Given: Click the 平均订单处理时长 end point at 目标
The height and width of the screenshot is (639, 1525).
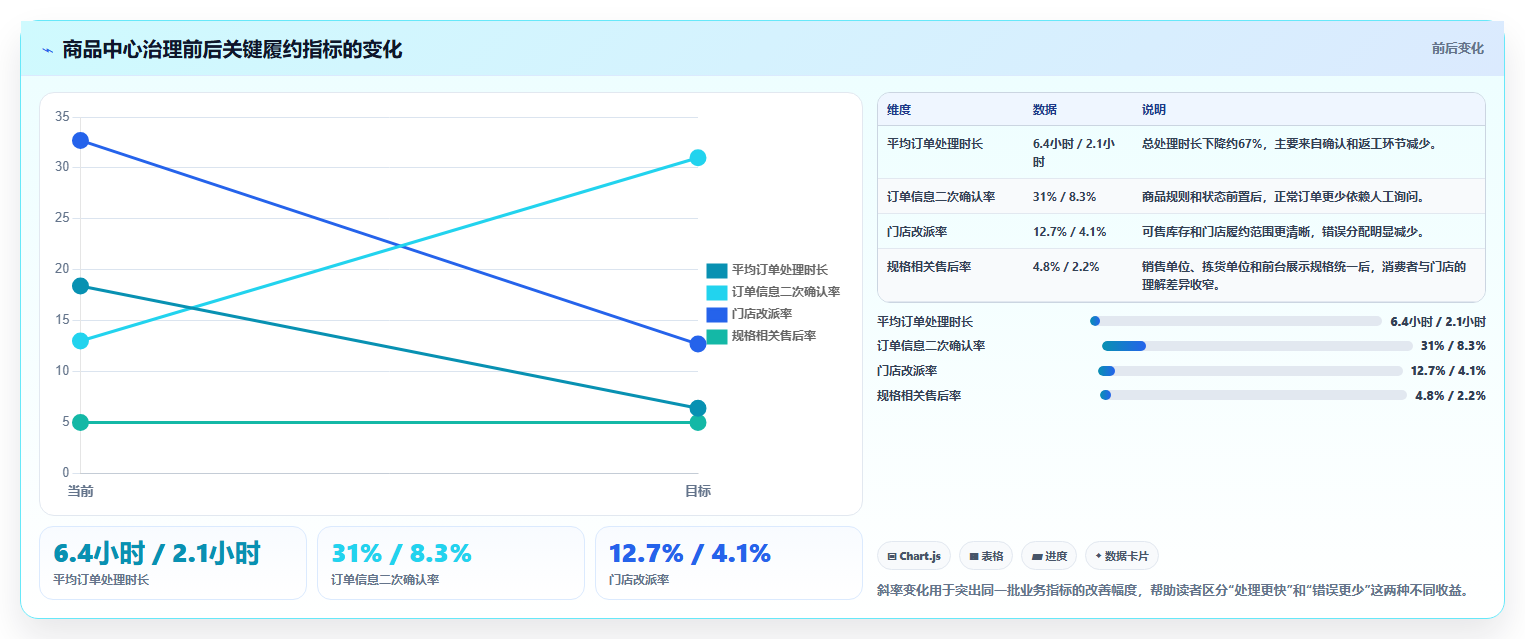Looking at the screenshot, I should [x=698, y=408].
